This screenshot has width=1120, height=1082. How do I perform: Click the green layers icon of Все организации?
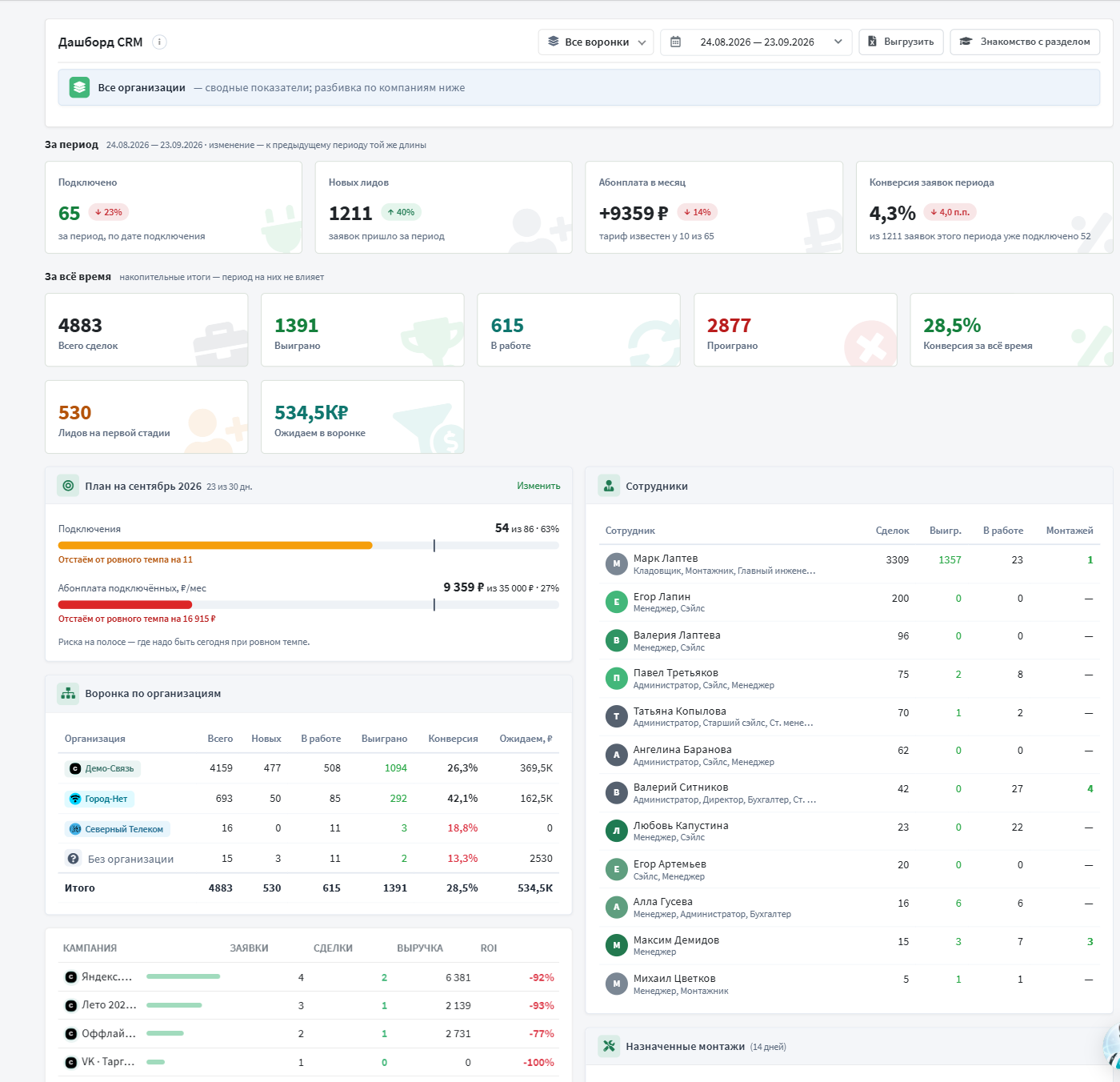pyautogui.click(x=79, y=87)
